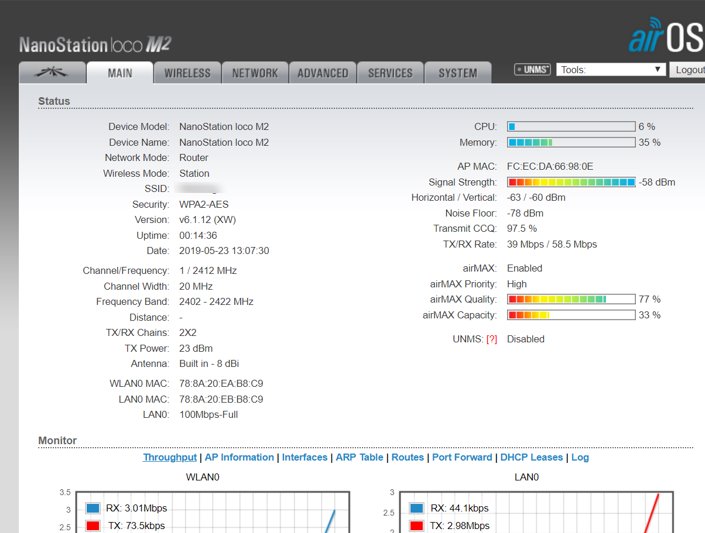705x533 pixels.
Task: Click the TX/RX Rate value 39 Mbps / 58.5 Mbps
Action: (552, 244)
